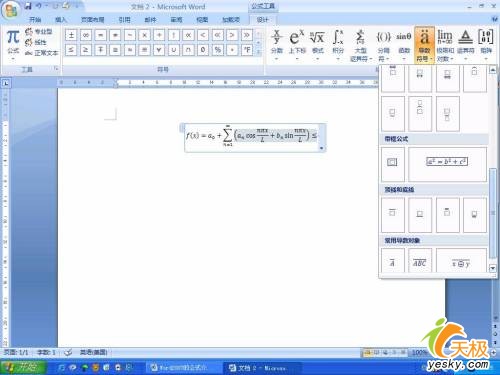500x375 pixels.
Task: Select Normal Text (正常文本) option
Action: click(x=42, y=53)
